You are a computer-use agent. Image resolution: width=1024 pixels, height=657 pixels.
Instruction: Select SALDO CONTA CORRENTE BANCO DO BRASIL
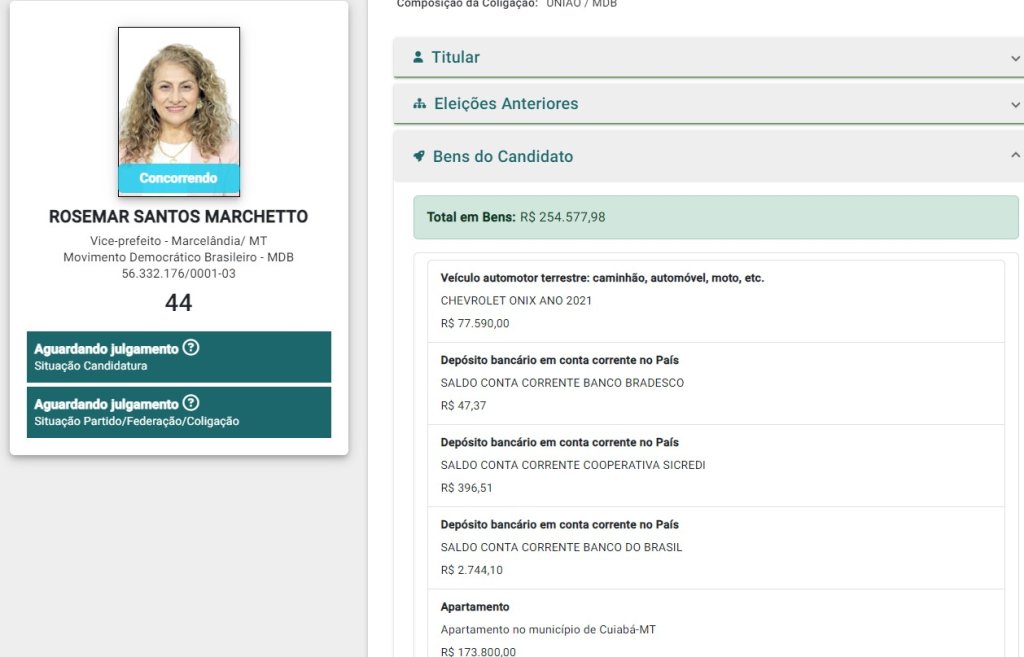pyautogui.click(x=561, y=547)
